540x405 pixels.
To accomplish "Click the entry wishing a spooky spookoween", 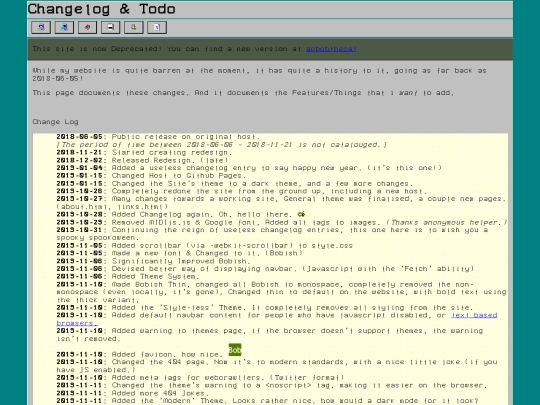I will [x=272, y=234].
